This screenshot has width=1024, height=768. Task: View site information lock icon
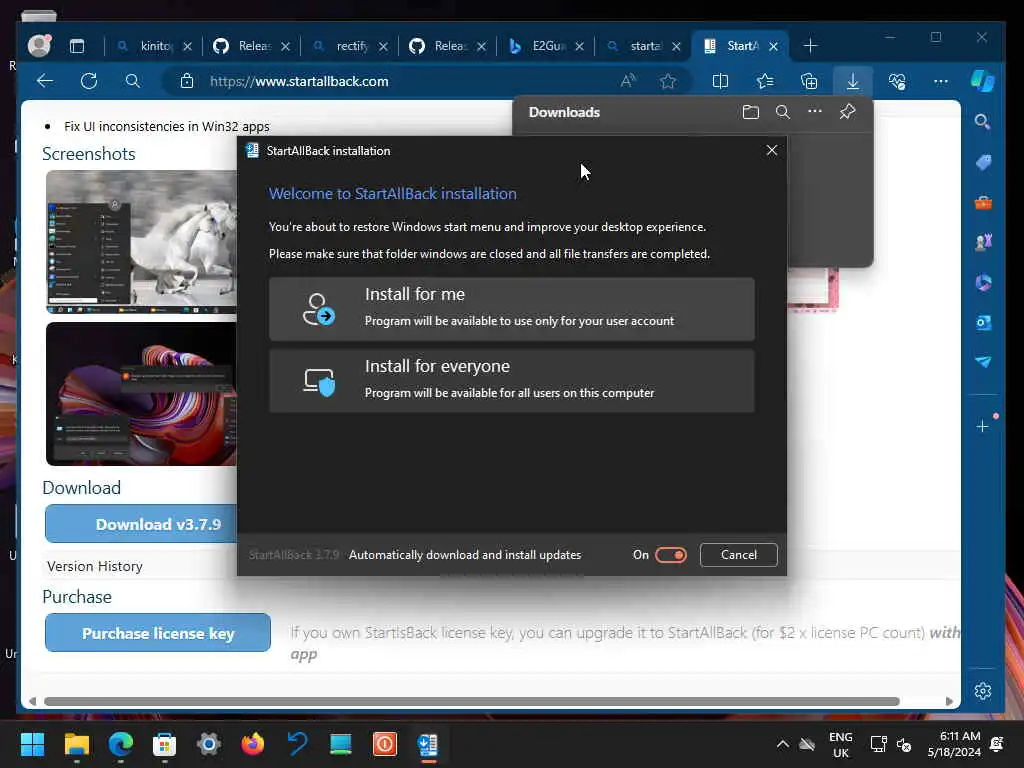click(187, 81)
